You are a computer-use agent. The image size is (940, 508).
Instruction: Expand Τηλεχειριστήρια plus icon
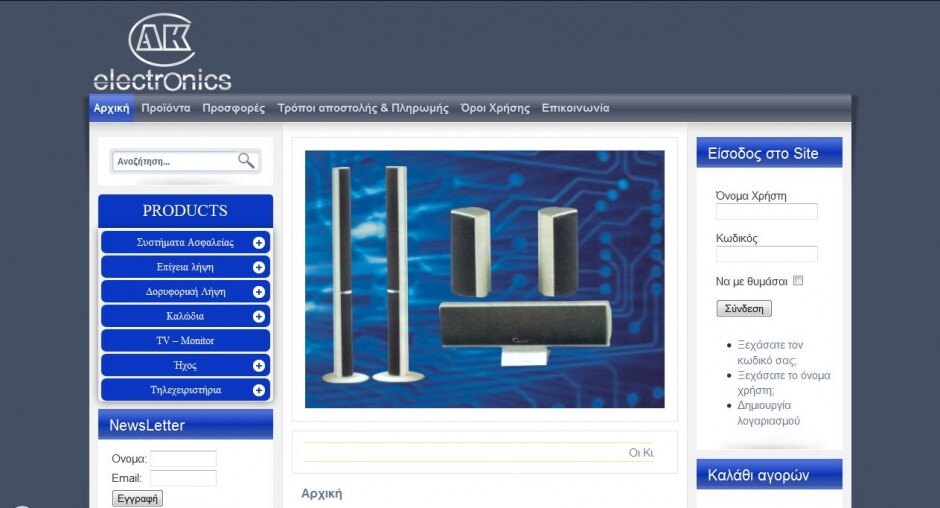(x=259, y=390)
